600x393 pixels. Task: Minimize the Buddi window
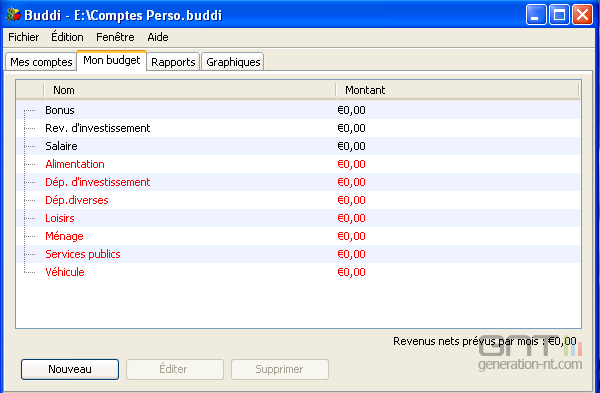(x=536, y=15)
